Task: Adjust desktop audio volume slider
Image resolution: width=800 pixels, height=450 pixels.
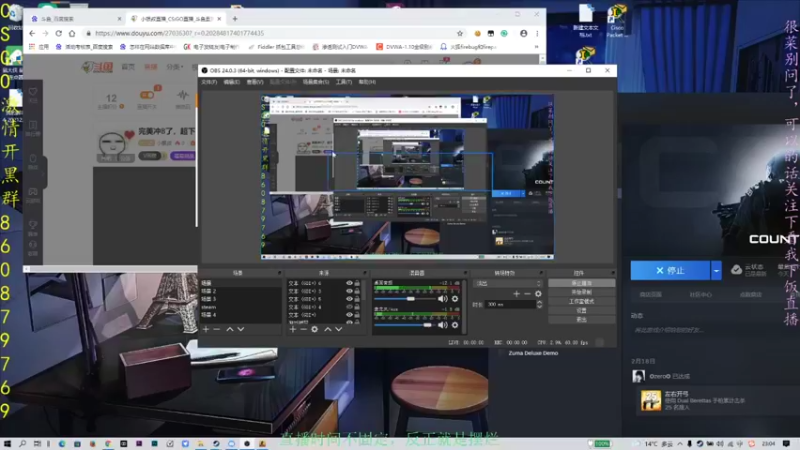Action: coord(411,298)
